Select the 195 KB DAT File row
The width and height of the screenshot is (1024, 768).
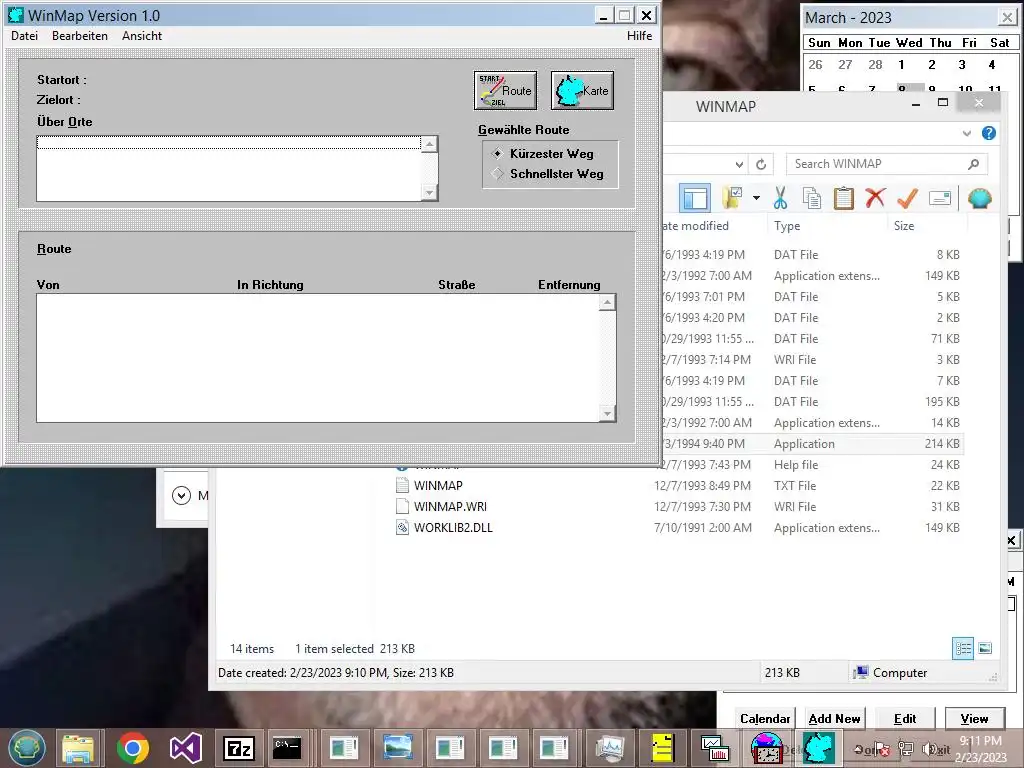(812, 402)
